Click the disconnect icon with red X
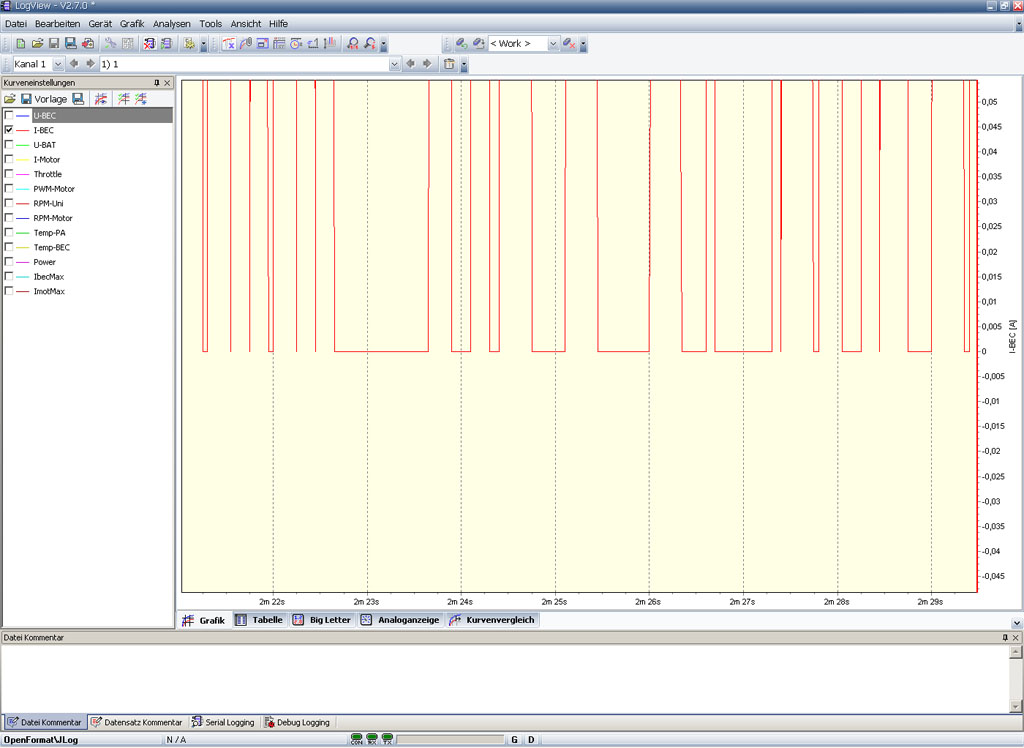This screenshot has height=748, width=1024. (569, 44)
